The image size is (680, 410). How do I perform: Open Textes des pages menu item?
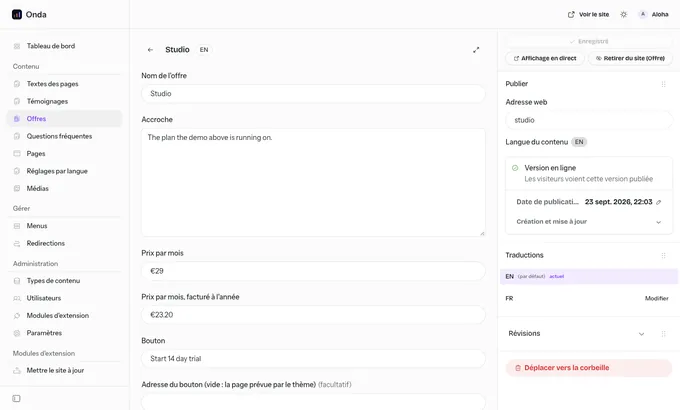pos(64,84)
